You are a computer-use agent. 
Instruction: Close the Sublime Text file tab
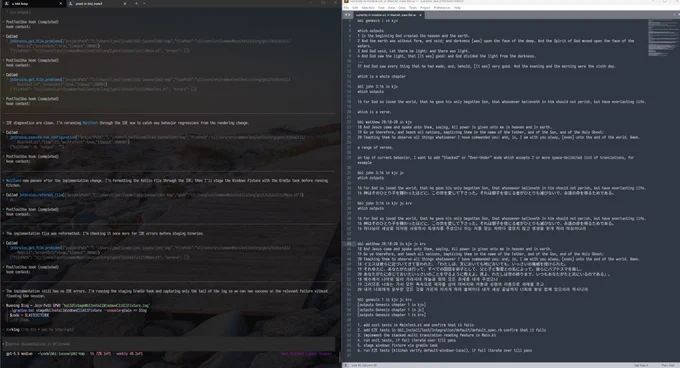click(x=420, y=15)
